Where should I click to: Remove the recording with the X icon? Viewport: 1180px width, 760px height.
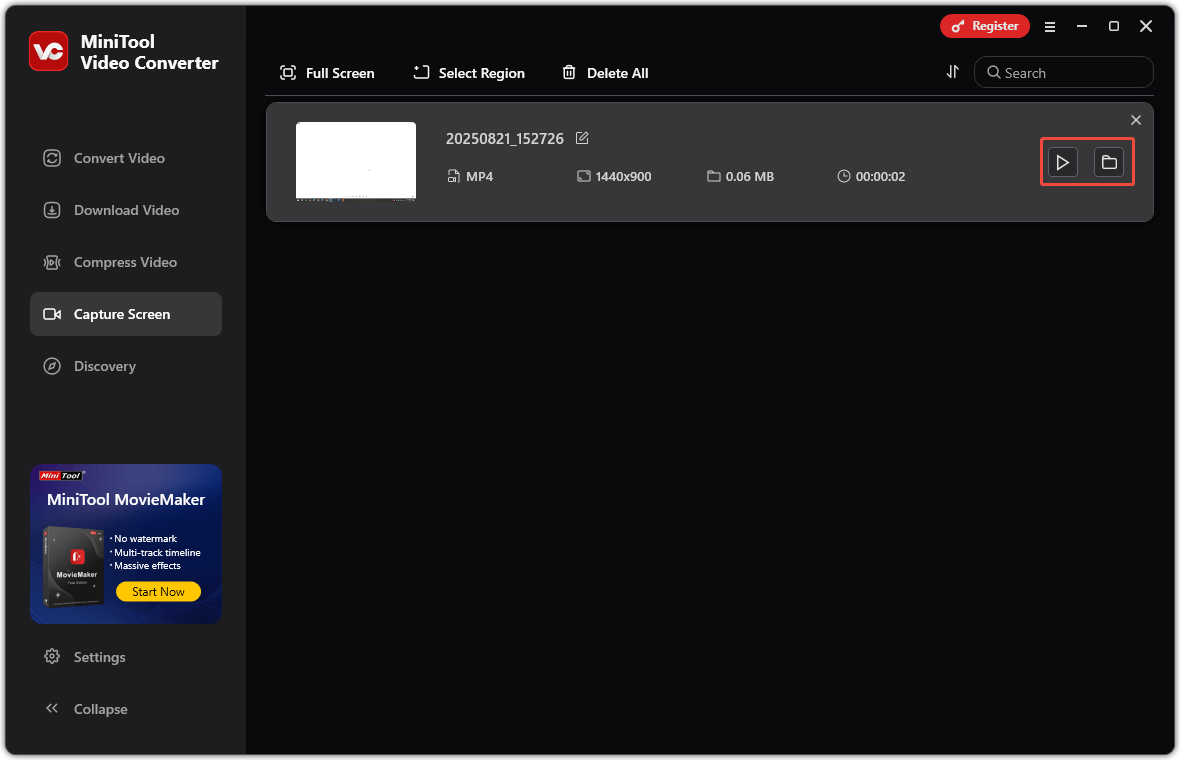(x=1136, y=120)
